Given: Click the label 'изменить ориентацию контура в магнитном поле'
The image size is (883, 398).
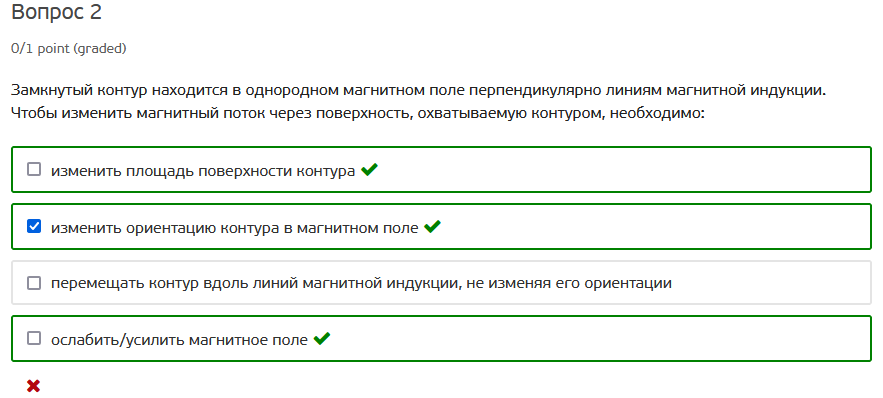Looking at the screenshot, I should click(235, 228).
